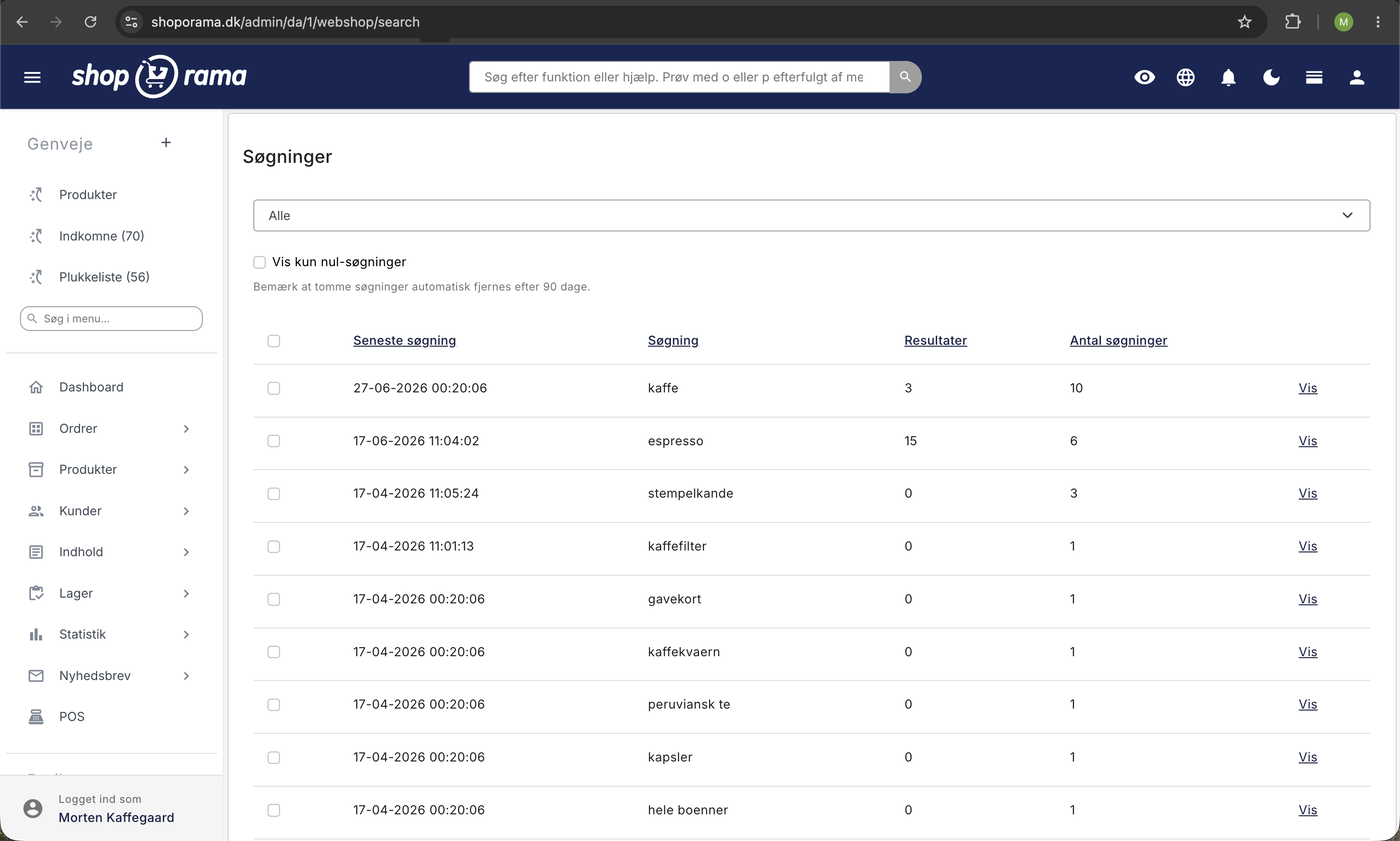Expand the Nyhedsbrev submenu chevron
The width and height of the screenshot is (1400, 841).
pyautogui.click(x=186, y=676)
